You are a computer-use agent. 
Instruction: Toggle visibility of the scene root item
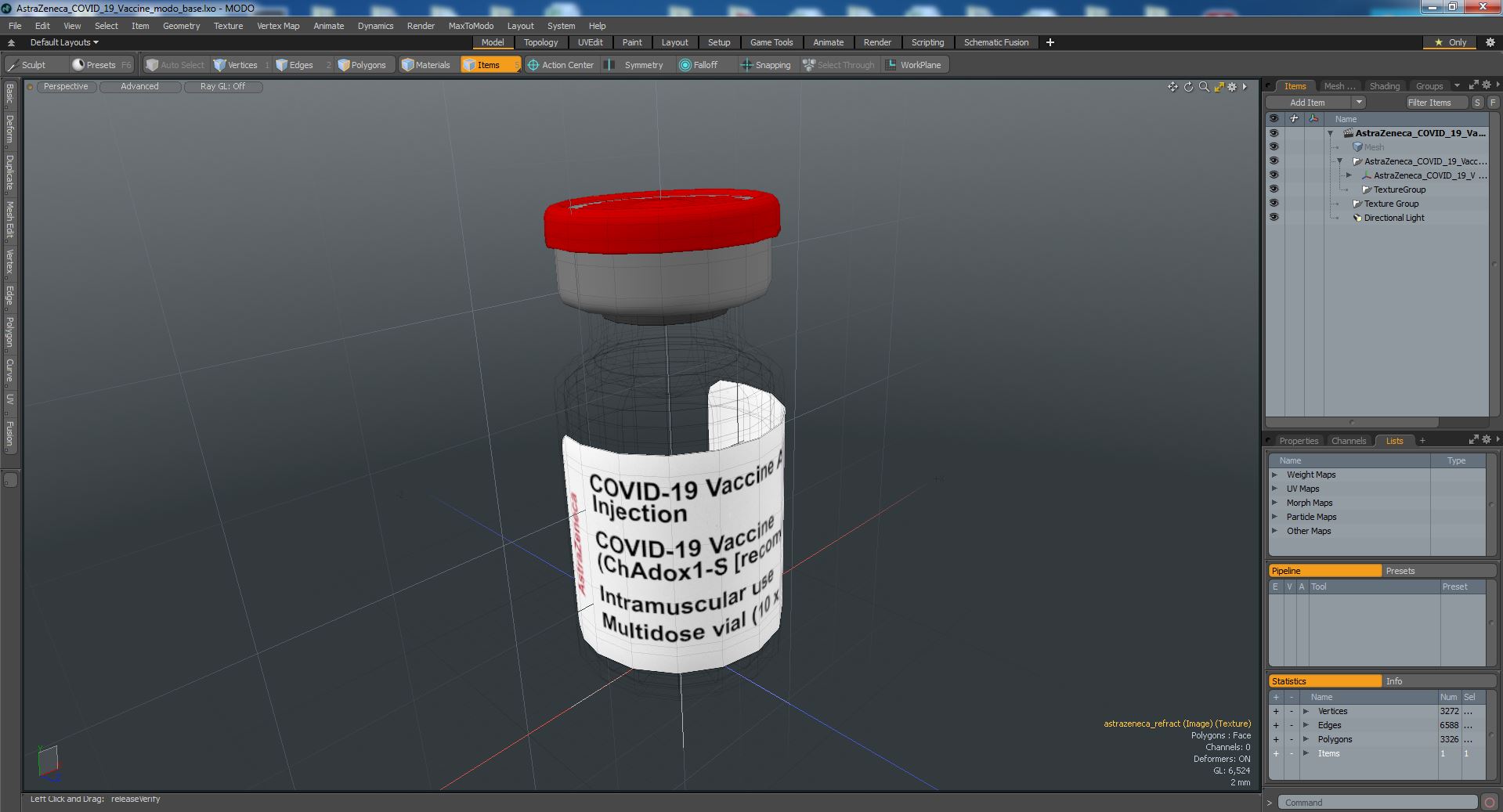1274,133
